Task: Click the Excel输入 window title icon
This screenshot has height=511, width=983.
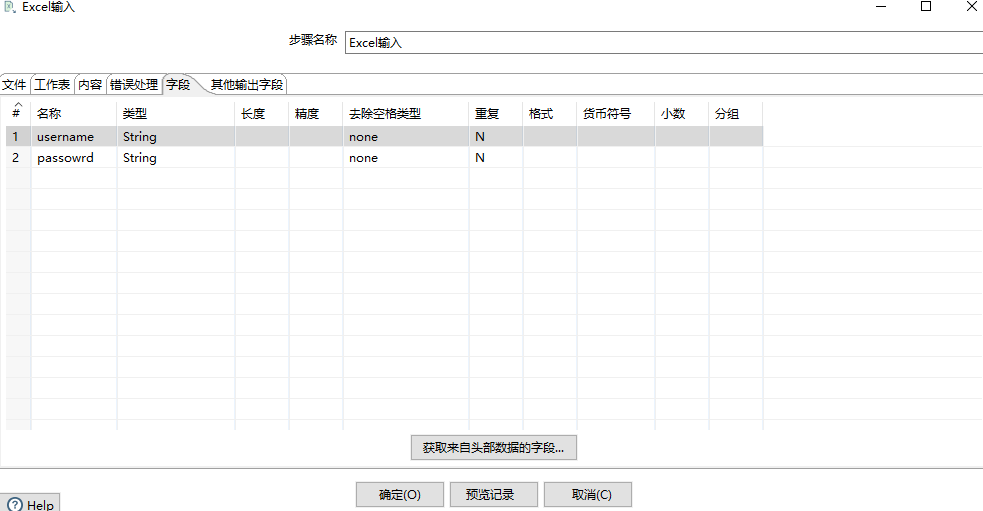Action: [x=9, y=7]
